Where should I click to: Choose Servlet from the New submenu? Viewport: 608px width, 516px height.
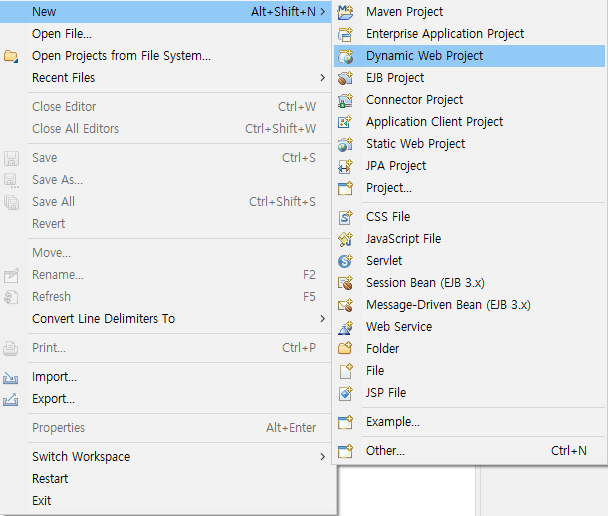click(x=469, y=261)
